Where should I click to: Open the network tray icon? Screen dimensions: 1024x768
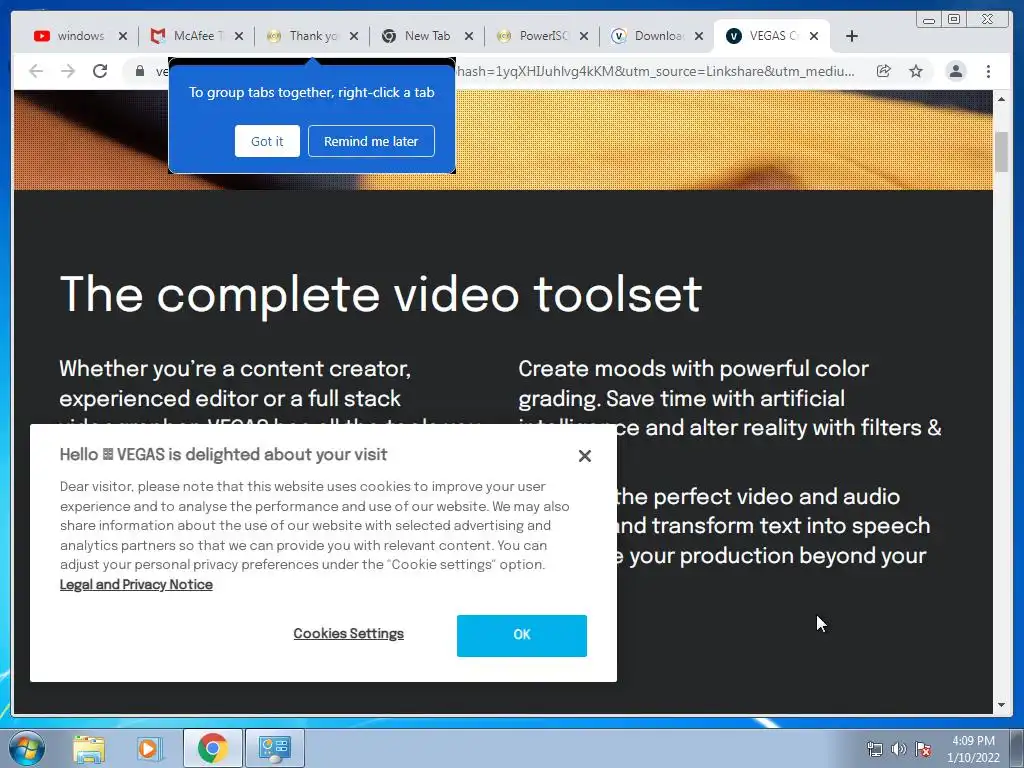[874, 749]
